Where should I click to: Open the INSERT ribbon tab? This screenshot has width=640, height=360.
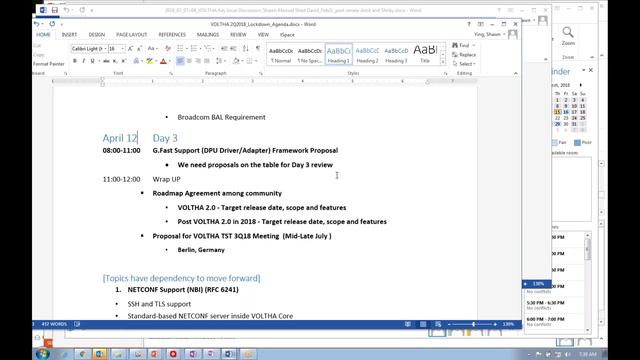pyautogui.click(x=69, y=35)
